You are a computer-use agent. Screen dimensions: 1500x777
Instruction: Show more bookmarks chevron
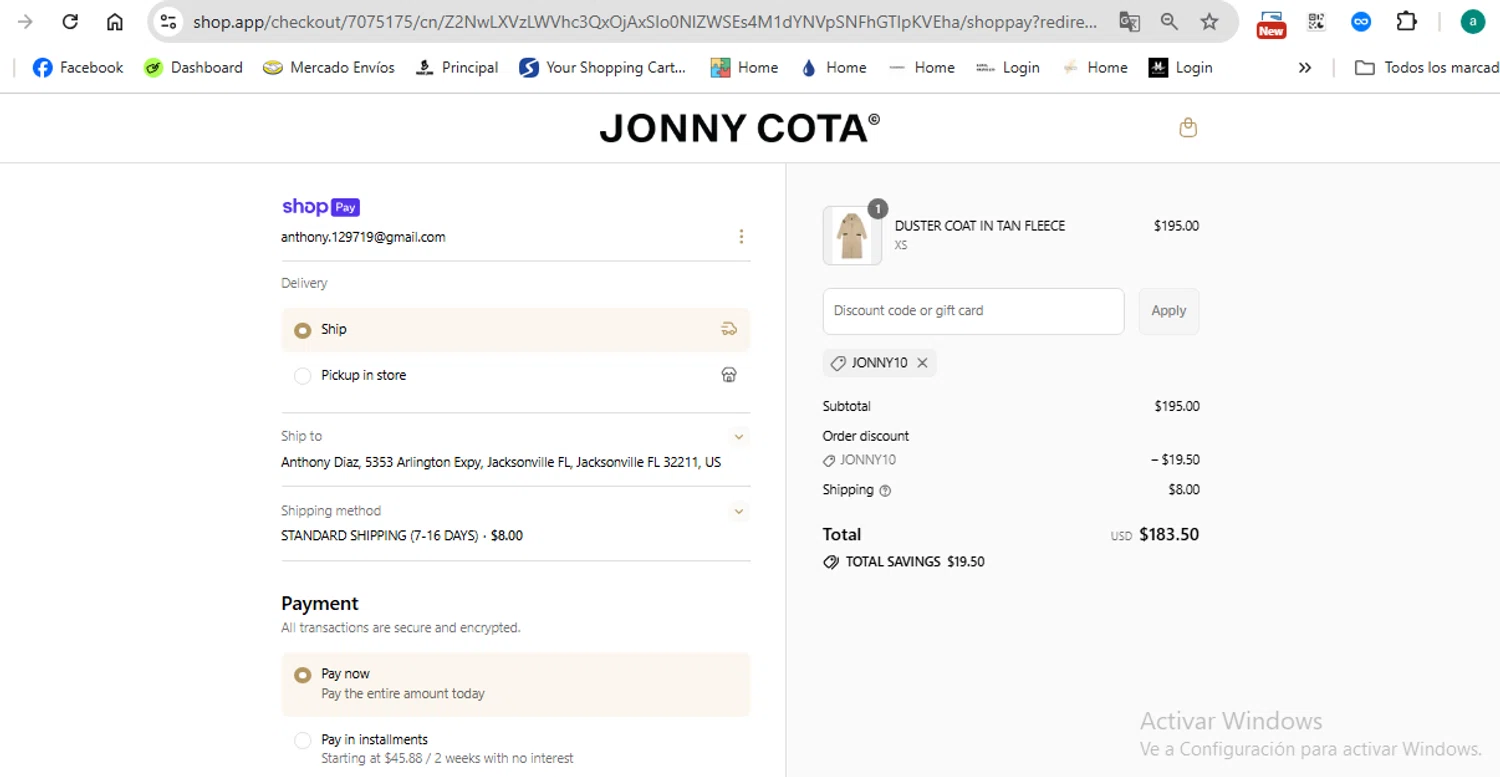click(x=1305, y=67)
